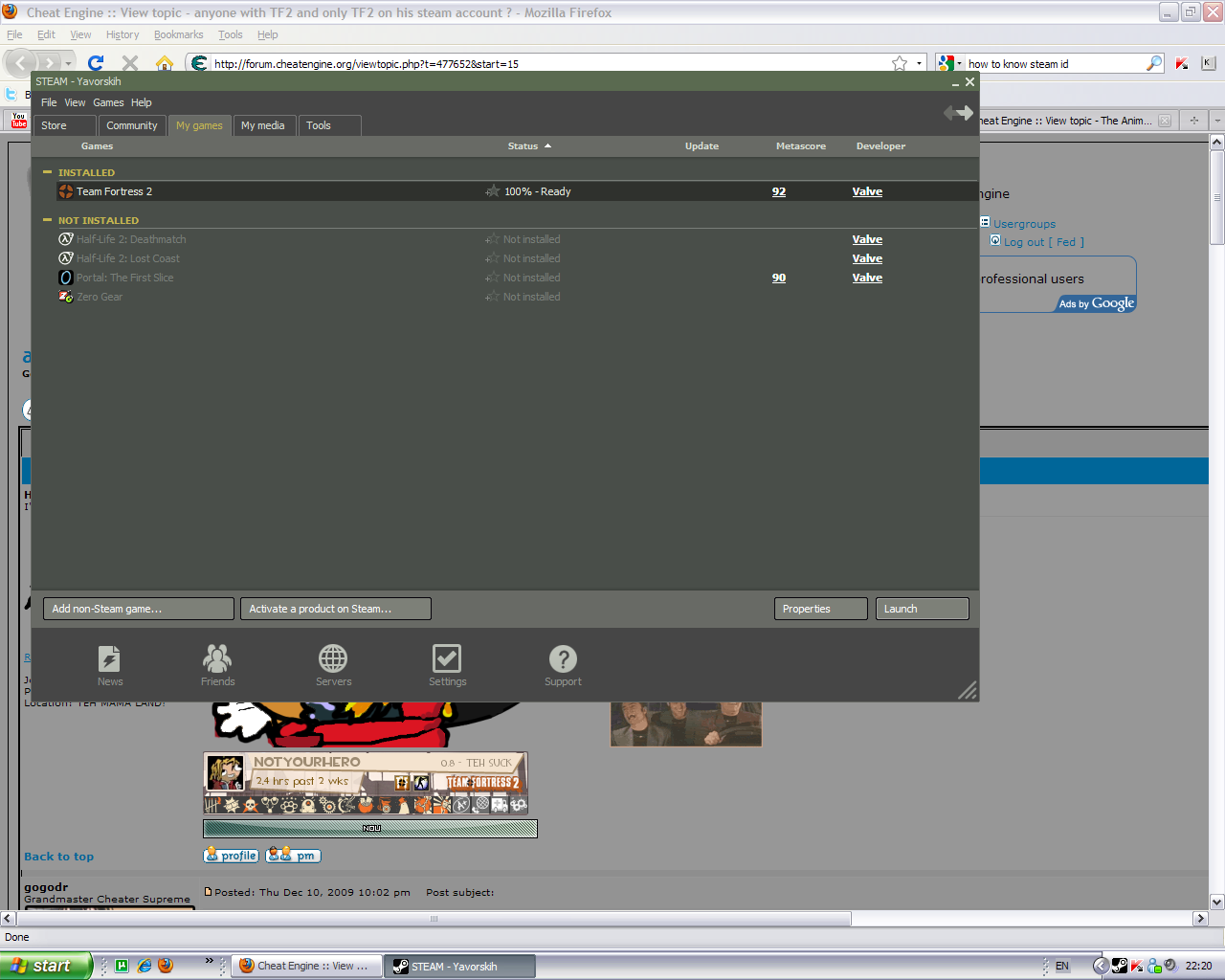Toggle favorite star for Half-Life 2: Deathmatch
Screen dimensions: 1225x980
click(x=493, y=239)
